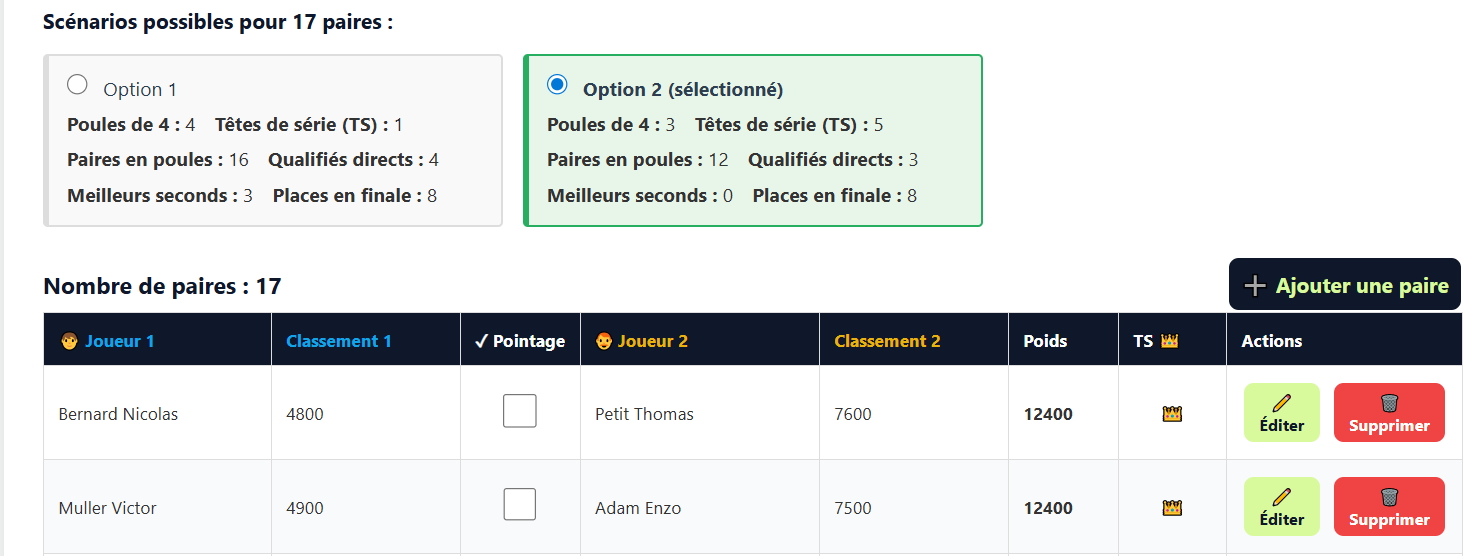Click the plus icon on Ajouter button
The image size is (1464, 556).
point(1254,286)
